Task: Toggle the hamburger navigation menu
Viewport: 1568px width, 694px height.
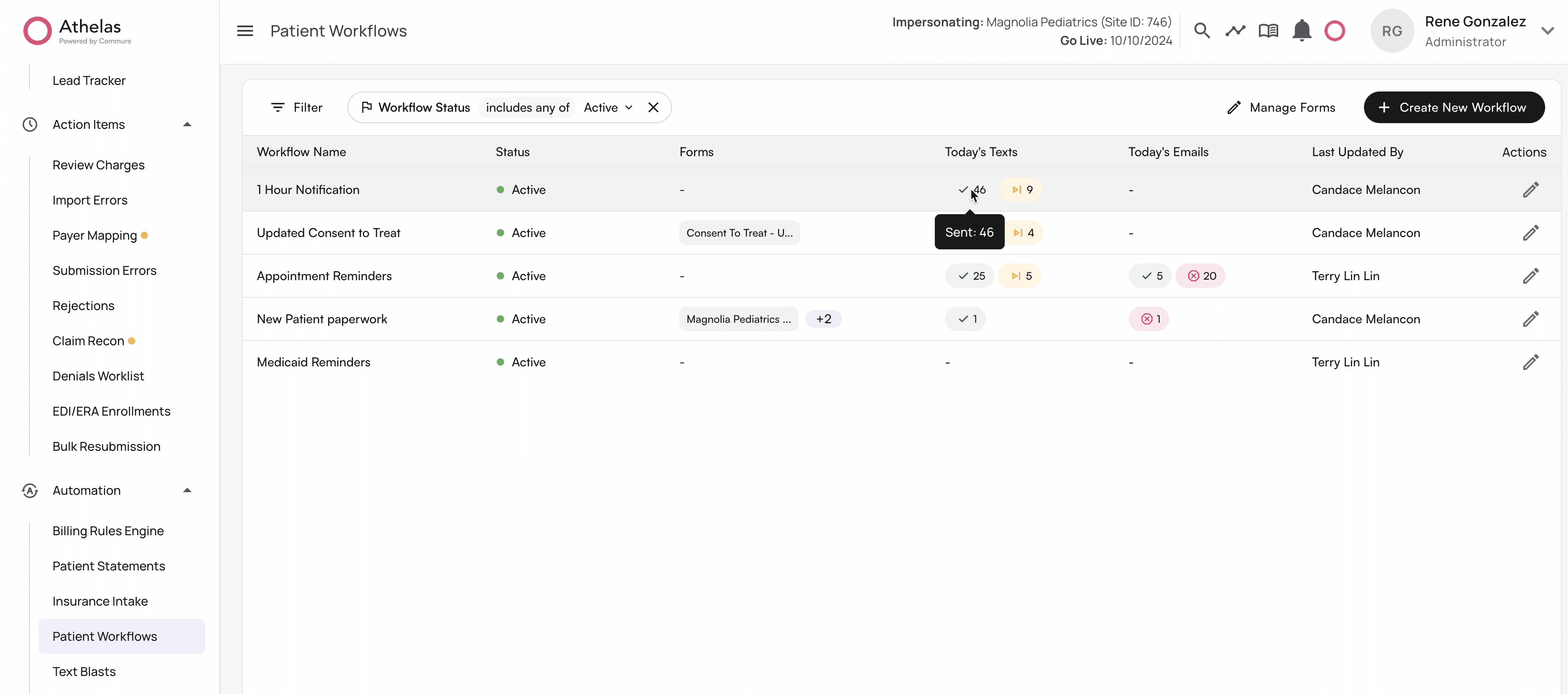Action: 244,30
